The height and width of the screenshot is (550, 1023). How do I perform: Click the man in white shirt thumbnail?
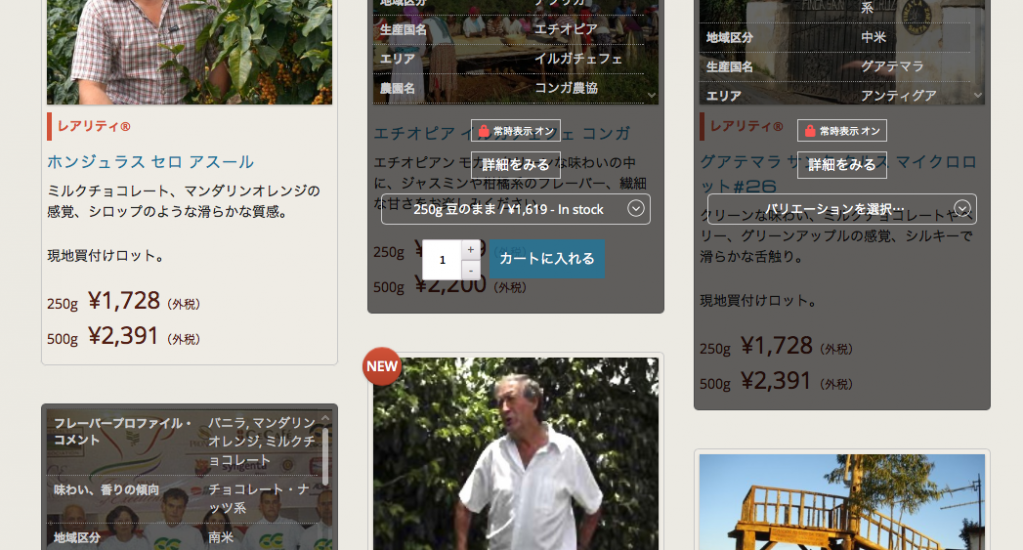[x=515, y=453]
